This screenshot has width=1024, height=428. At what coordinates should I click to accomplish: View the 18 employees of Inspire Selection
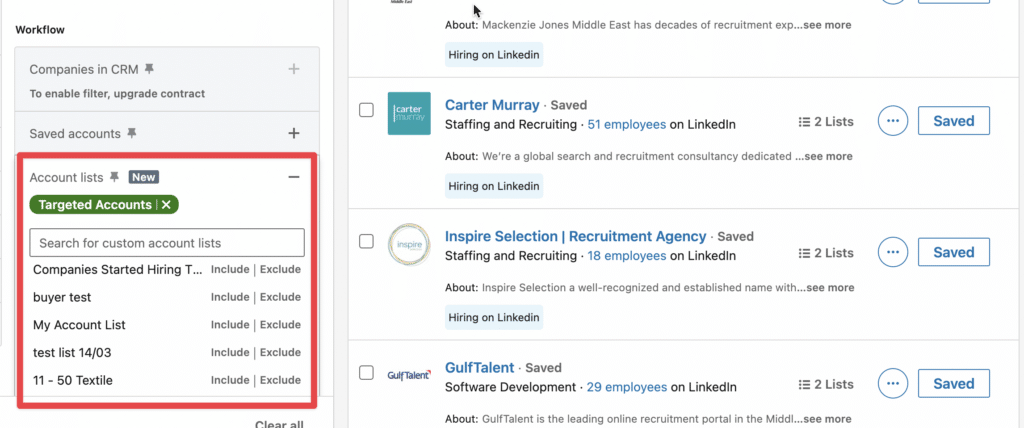tap(627, 255)
